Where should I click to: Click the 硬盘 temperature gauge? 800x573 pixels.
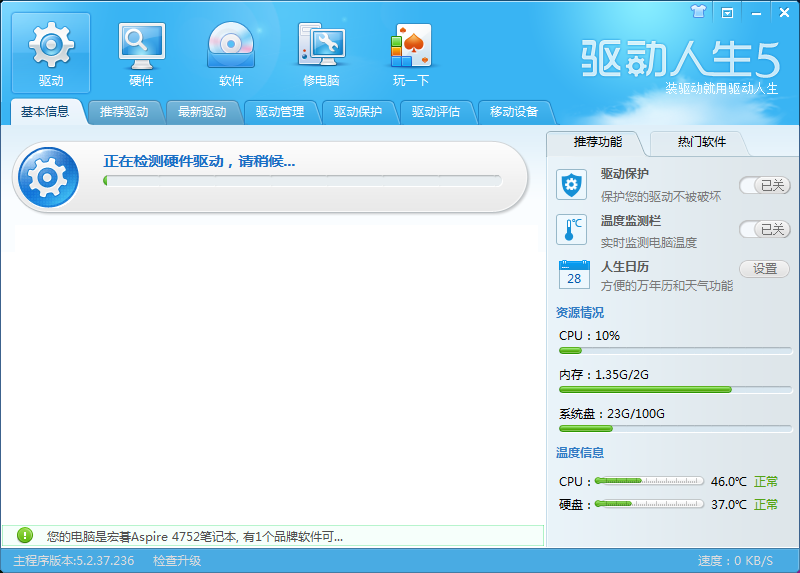pos(649,504)
